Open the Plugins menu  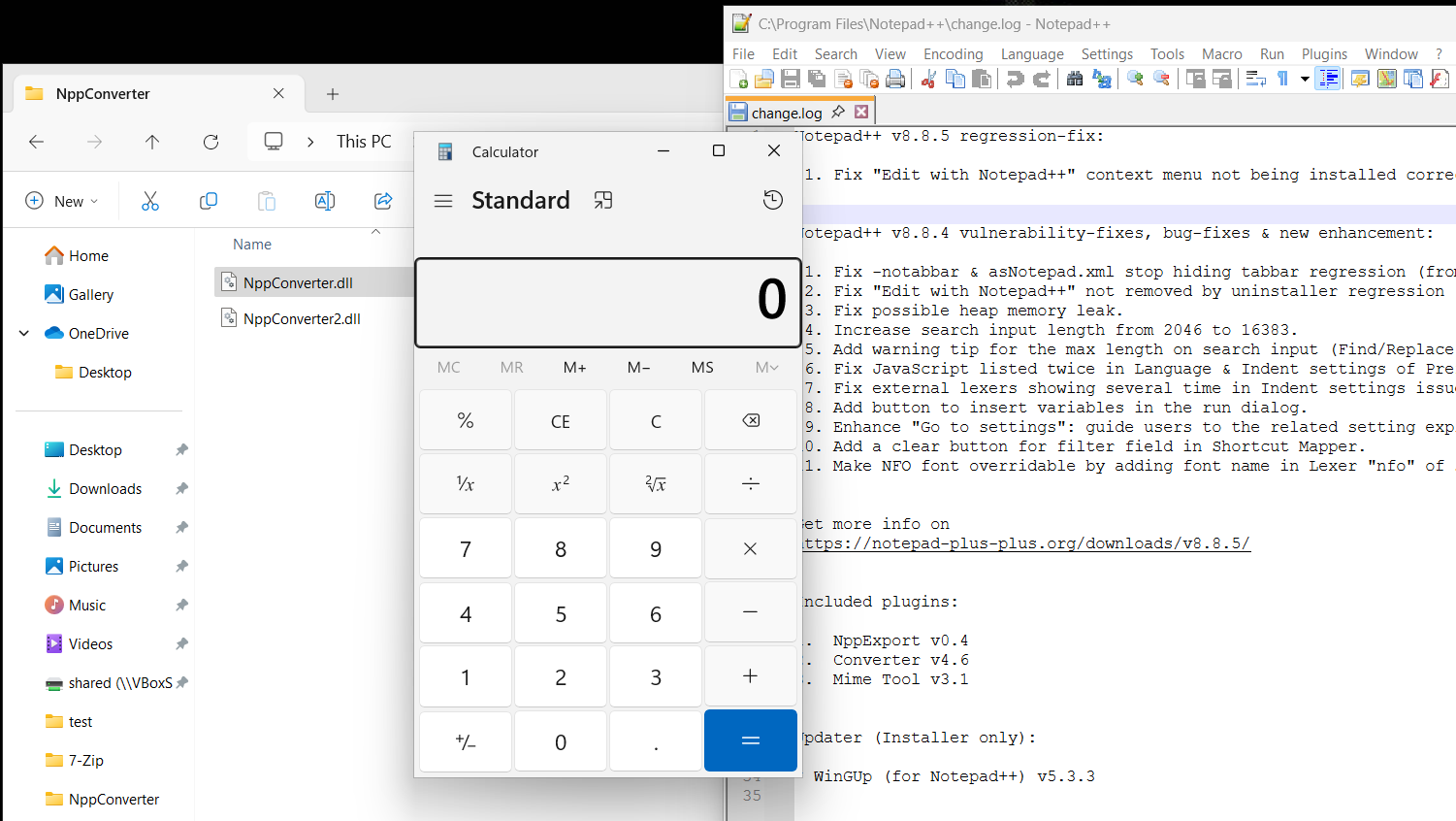(x=1324, y=54)
